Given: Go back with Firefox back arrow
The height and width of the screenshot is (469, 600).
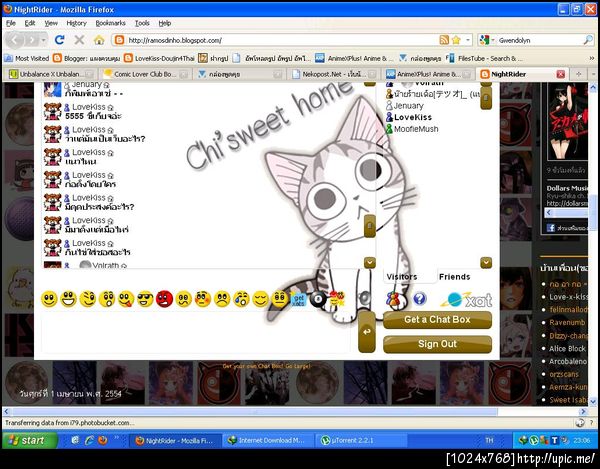Looking at the screenshot, I should 15,40.
